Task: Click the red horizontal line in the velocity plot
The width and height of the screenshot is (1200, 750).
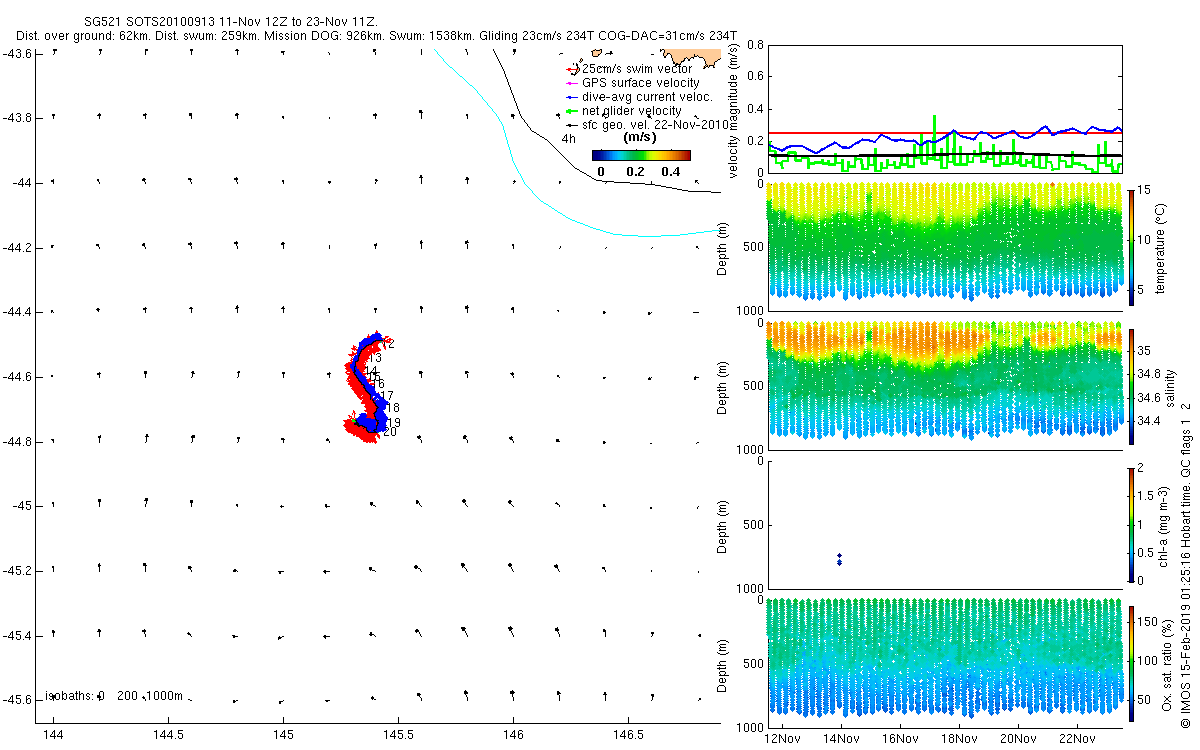Action: [944, 132]
